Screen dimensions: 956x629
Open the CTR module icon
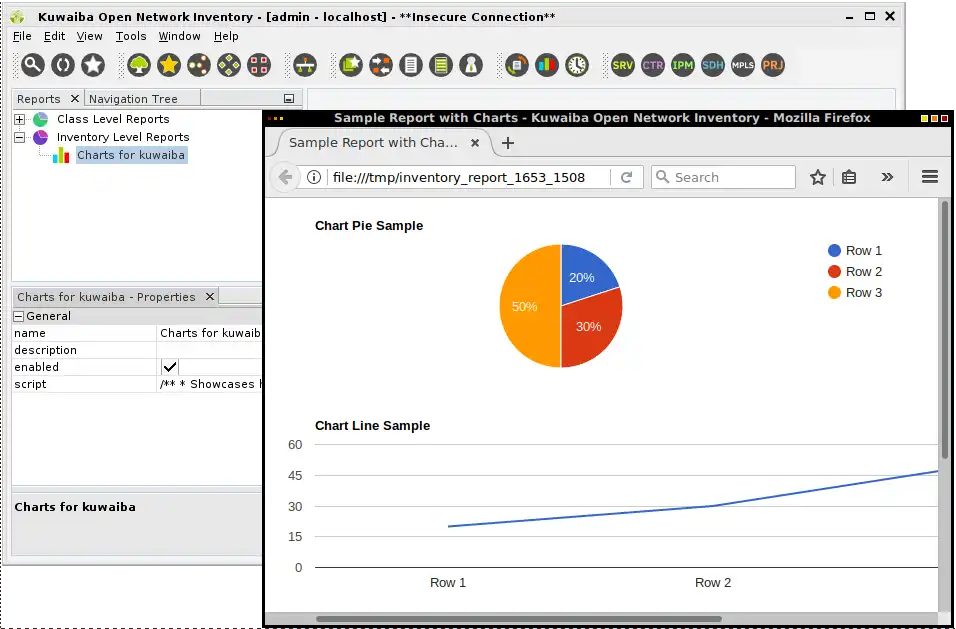tap(652, 65)
